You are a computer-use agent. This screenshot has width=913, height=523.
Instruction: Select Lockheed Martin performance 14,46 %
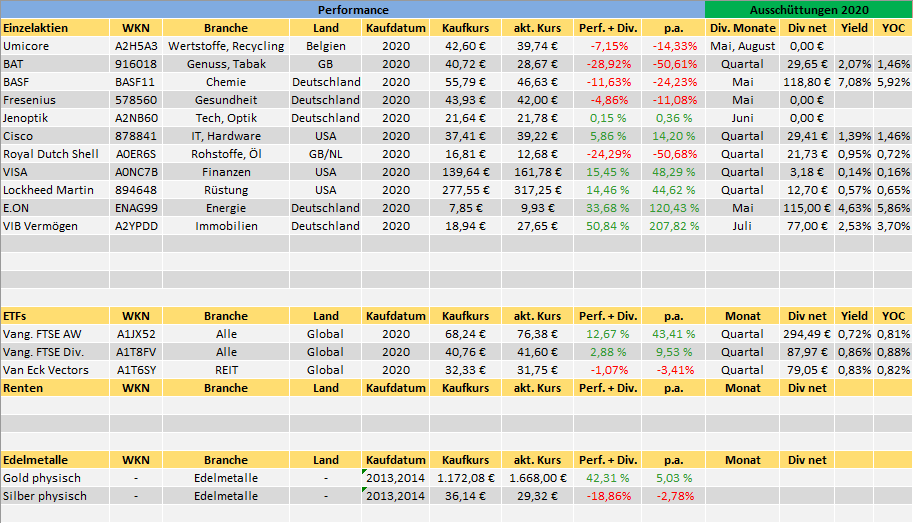click(607, 190)
